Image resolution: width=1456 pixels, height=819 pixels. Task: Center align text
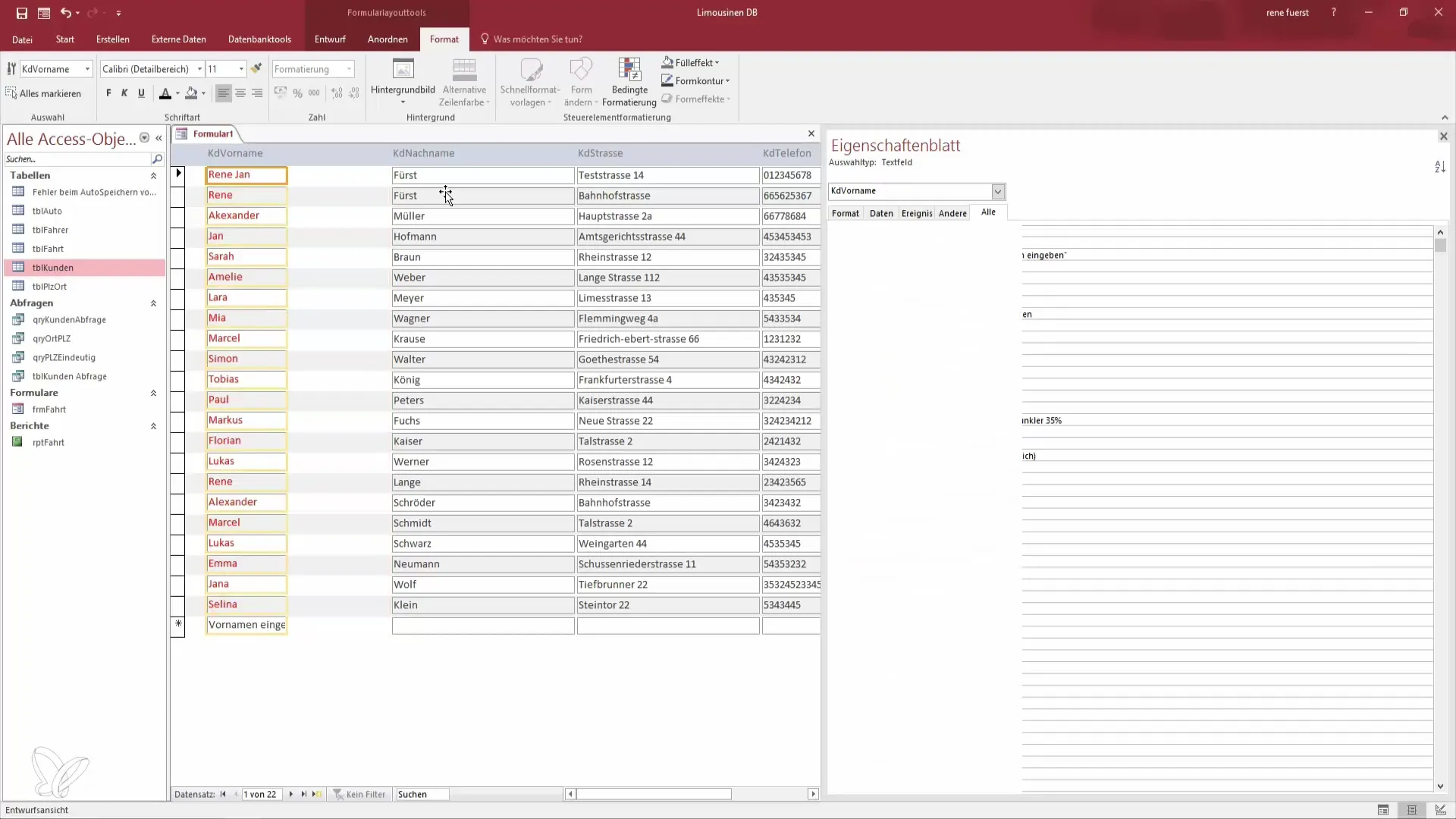[240, 93]
